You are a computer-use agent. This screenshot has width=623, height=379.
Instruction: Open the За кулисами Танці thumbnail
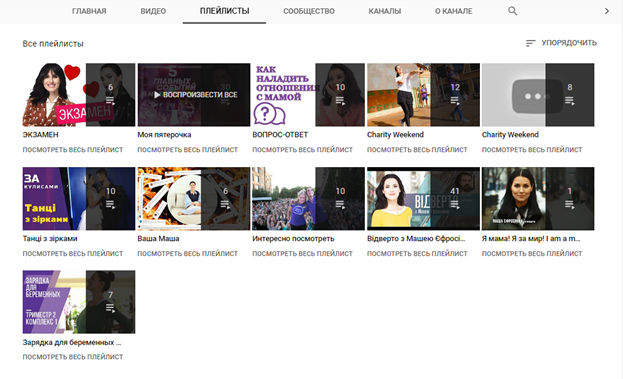[x=79, y=199]
